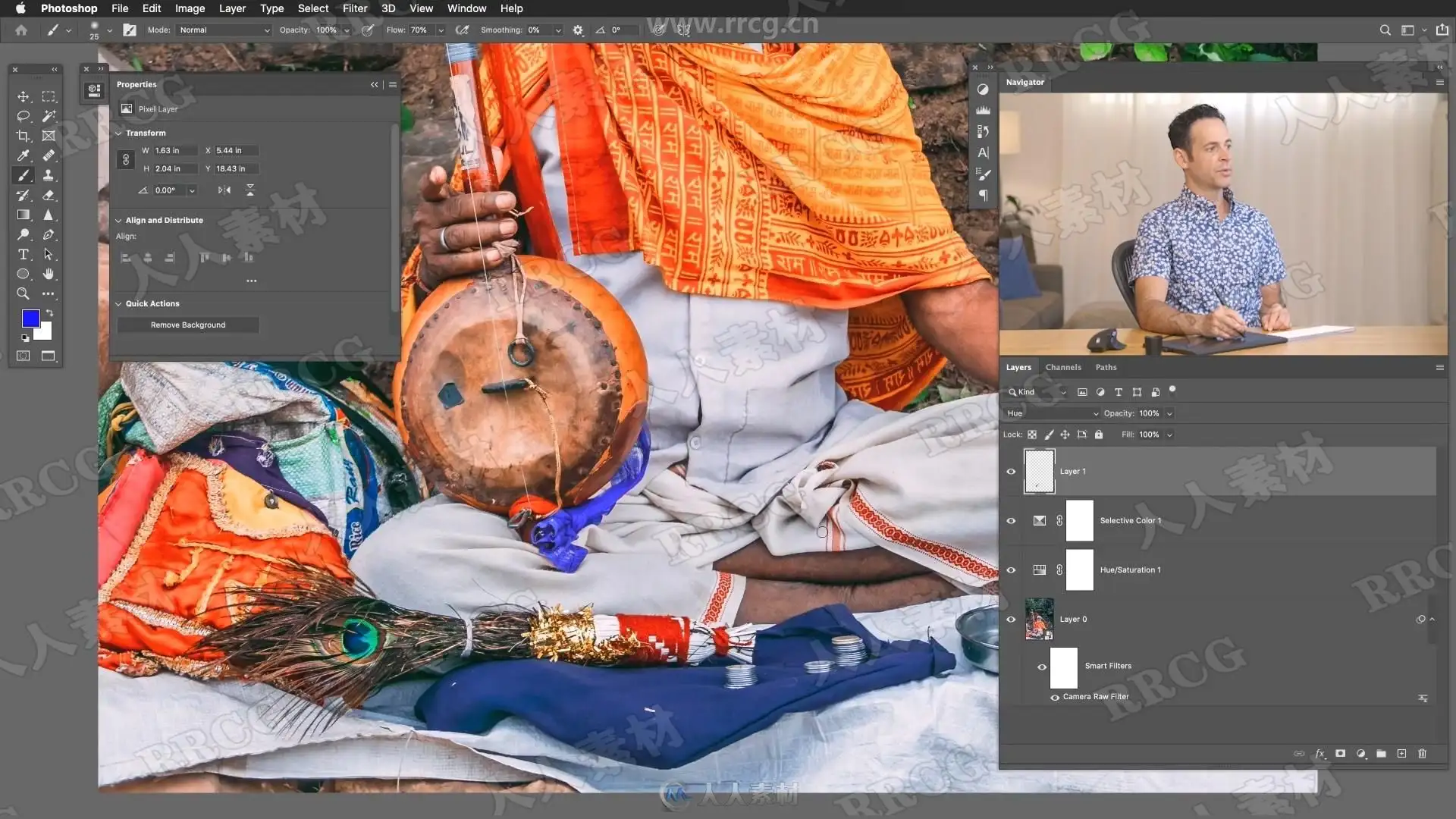Viewport: 1456px width, 819px height.
Task: Select the Type tool
Action: coord(24,254)
